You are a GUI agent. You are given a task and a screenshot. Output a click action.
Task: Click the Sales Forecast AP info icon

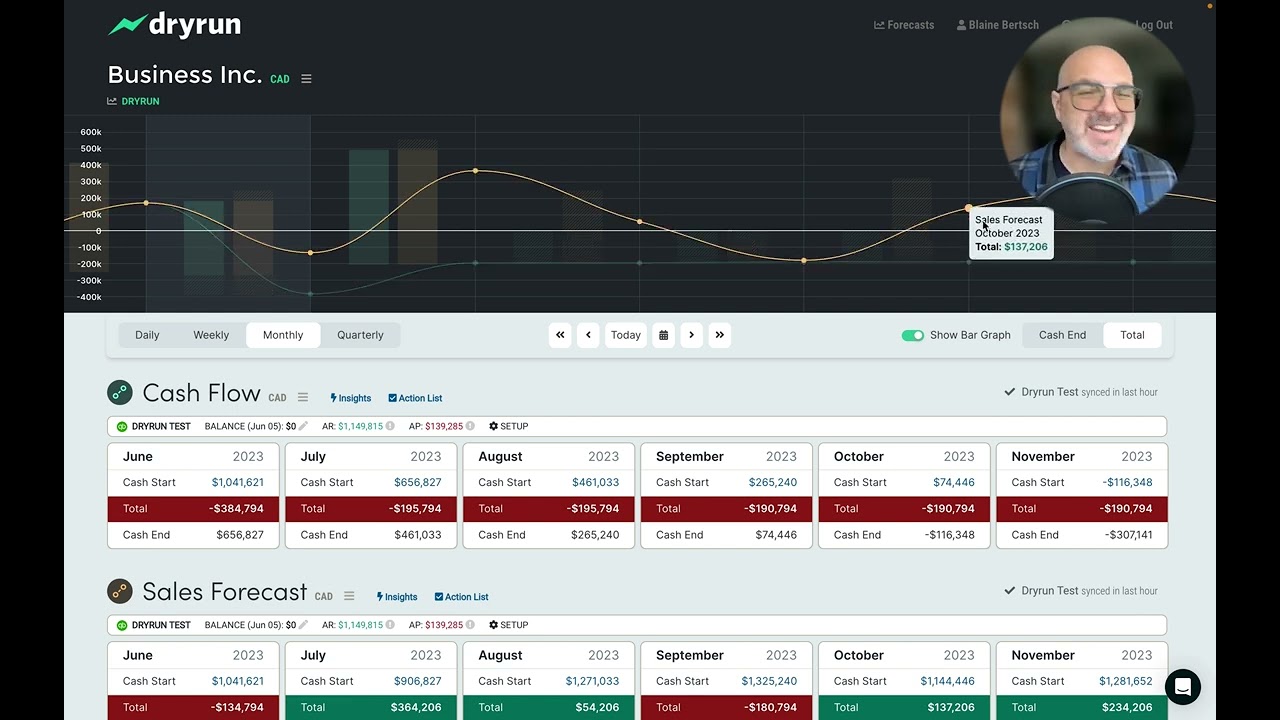pos(470,625)
